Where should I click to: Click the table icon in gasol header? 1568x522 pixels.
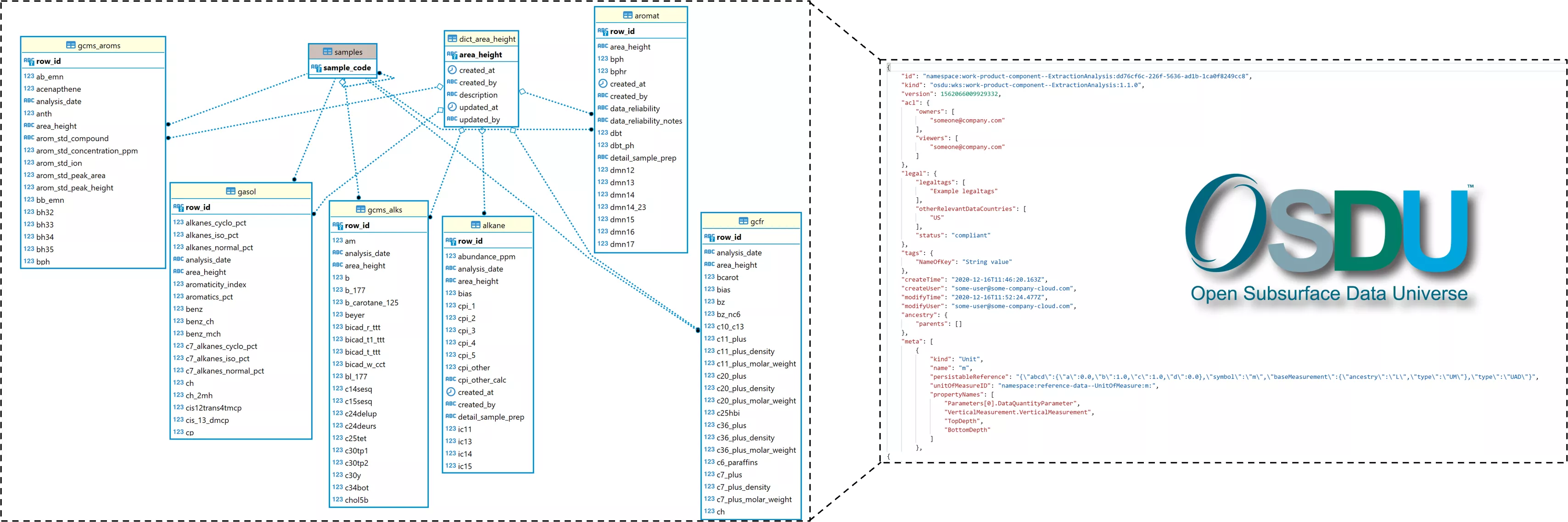tap(231, 191)
